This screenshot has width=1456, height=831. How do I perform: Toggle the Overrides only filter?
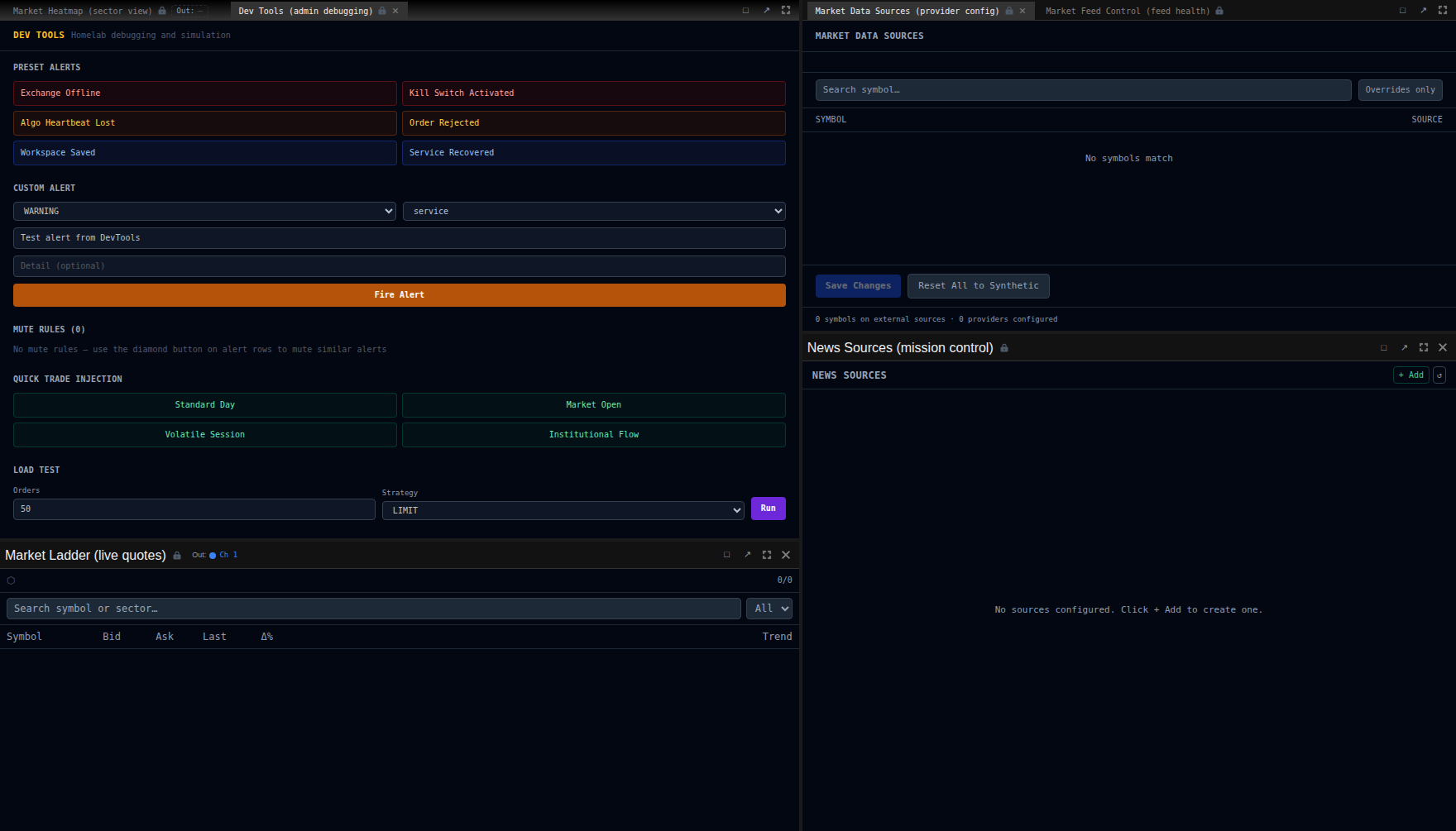1400,90
